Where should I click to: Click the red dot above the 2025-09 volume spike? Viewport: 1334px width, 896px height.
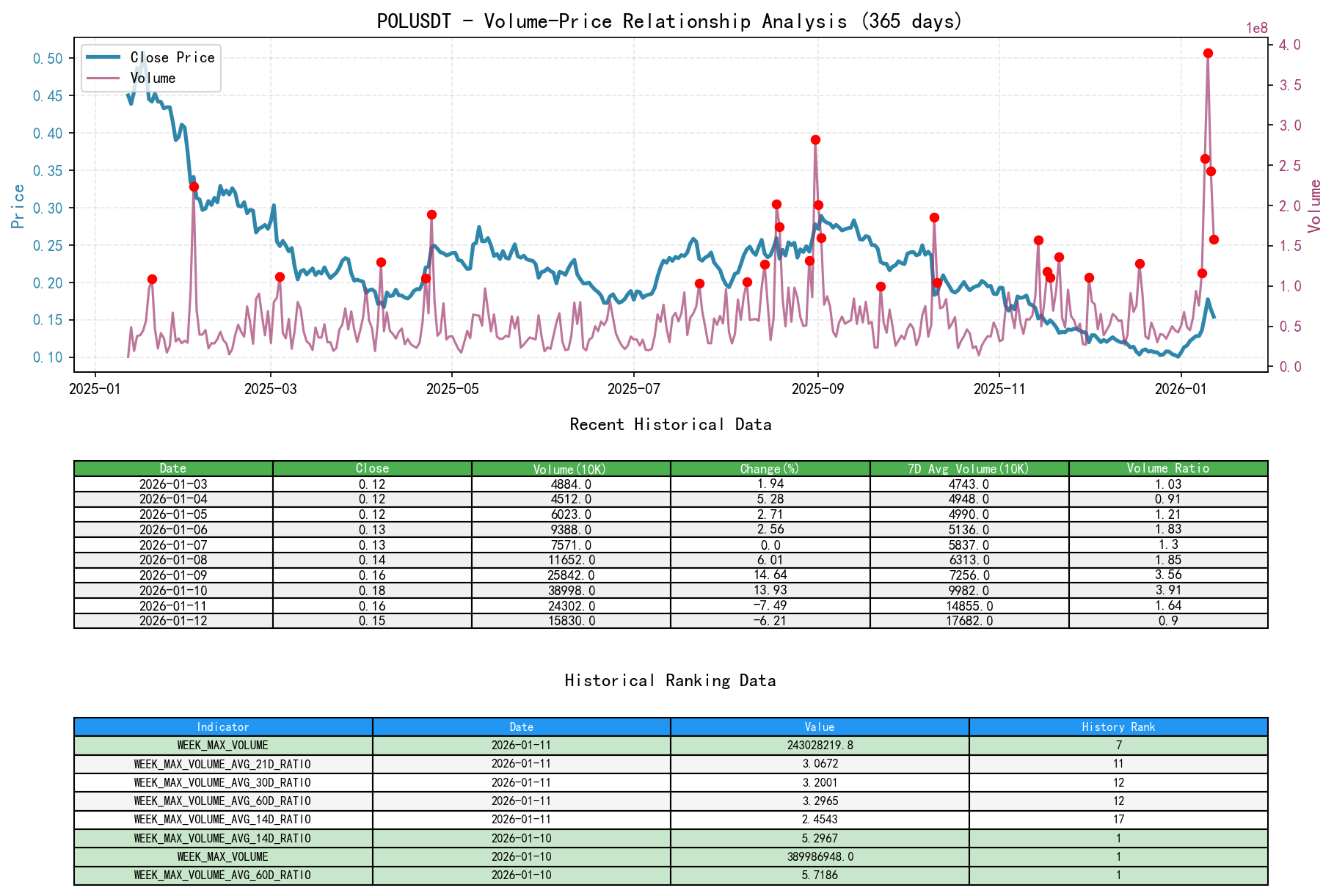pos(814,139)
